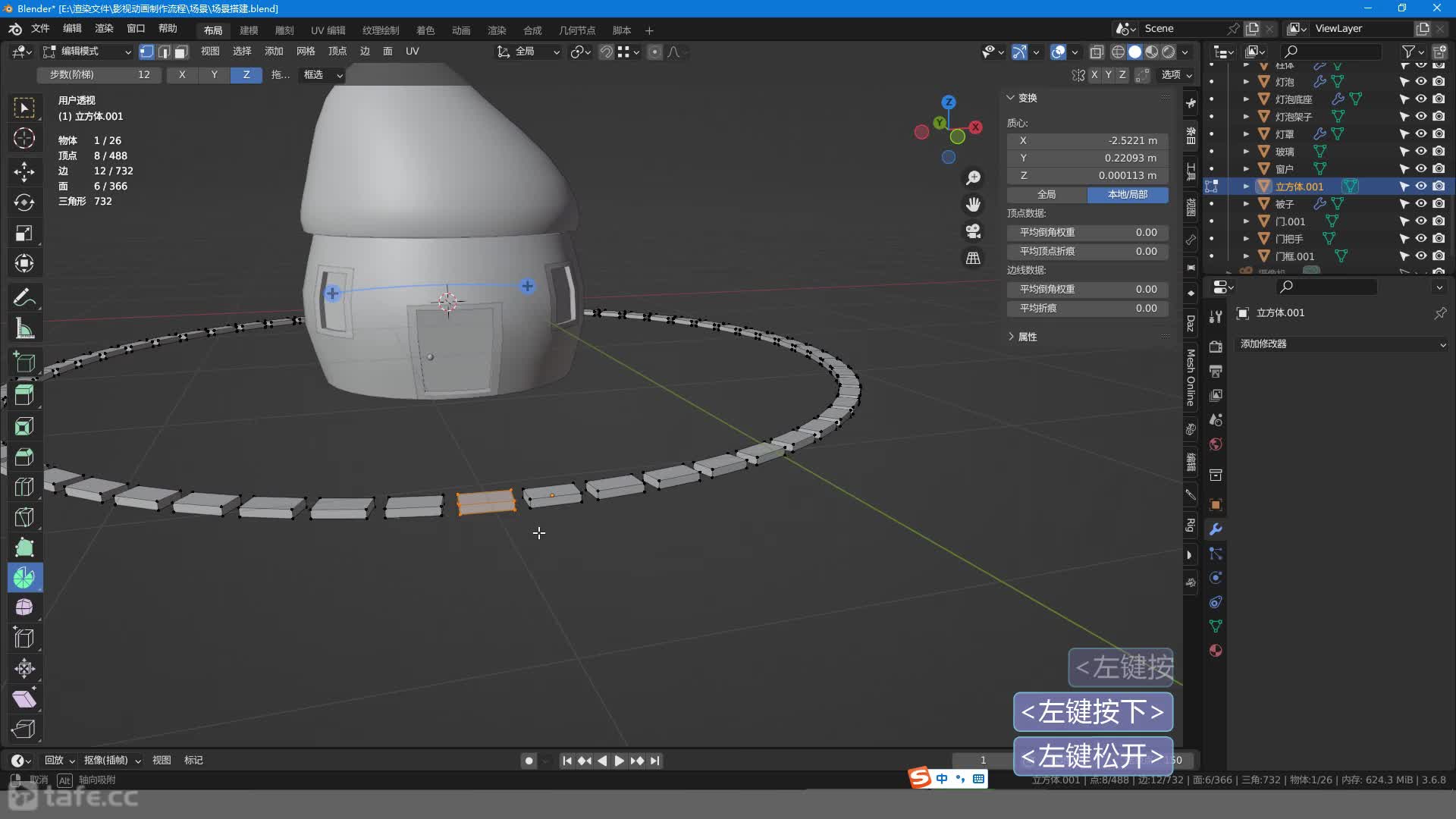Select the Add Cube tool
This screenshot has height=819, width=1456.
pos(24,362)
